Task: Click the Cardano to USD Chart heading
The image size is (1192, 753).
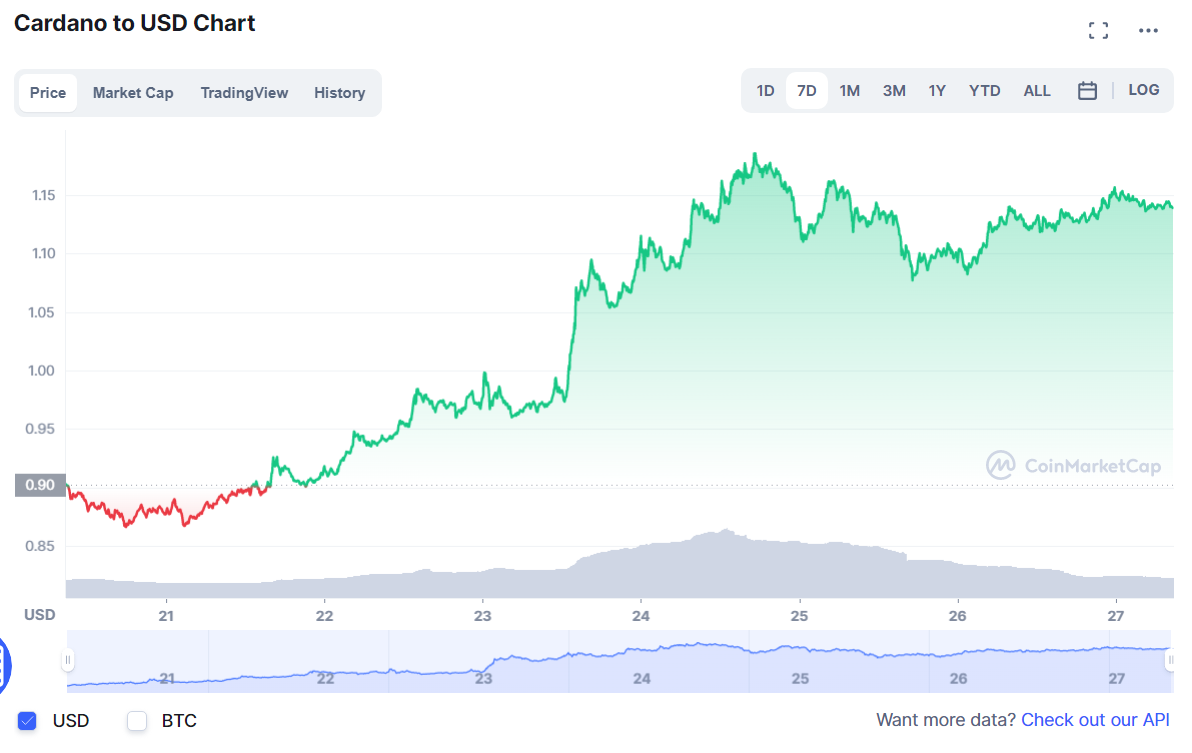Action: point(135,23)
